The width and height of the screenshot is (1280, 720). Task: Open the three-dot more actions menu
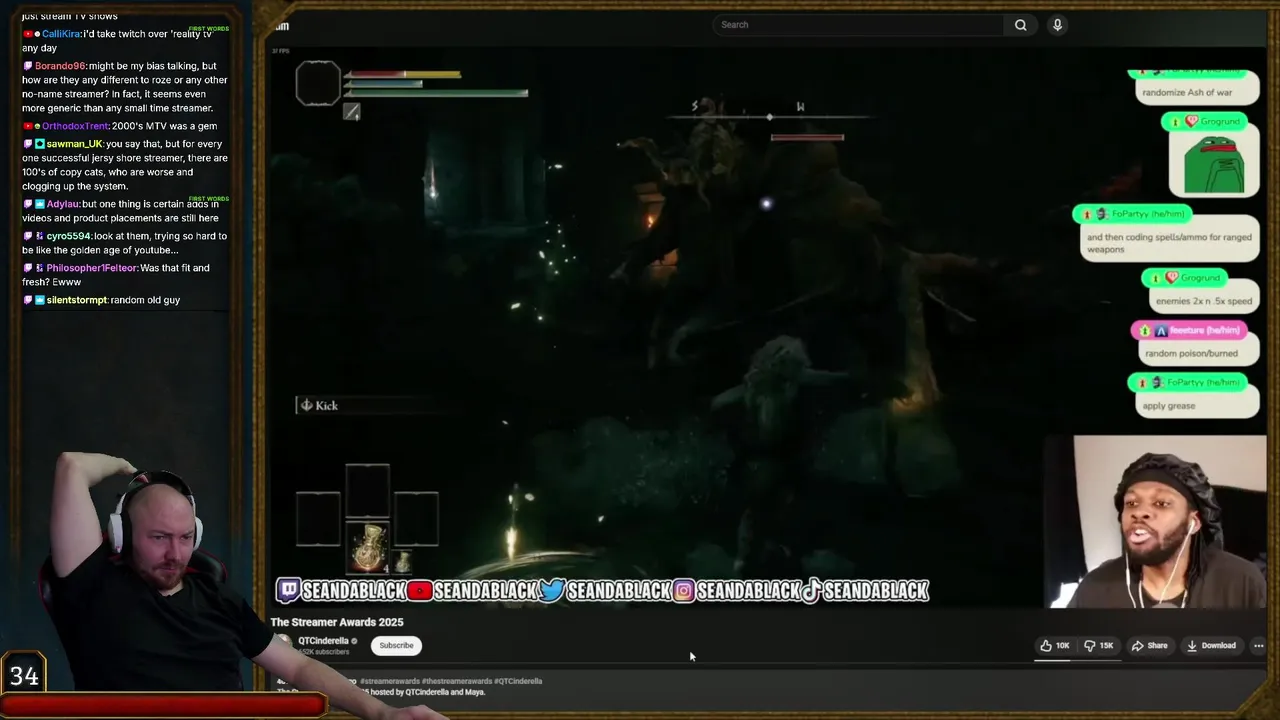pyautogui.click(x=1258, y=646)
